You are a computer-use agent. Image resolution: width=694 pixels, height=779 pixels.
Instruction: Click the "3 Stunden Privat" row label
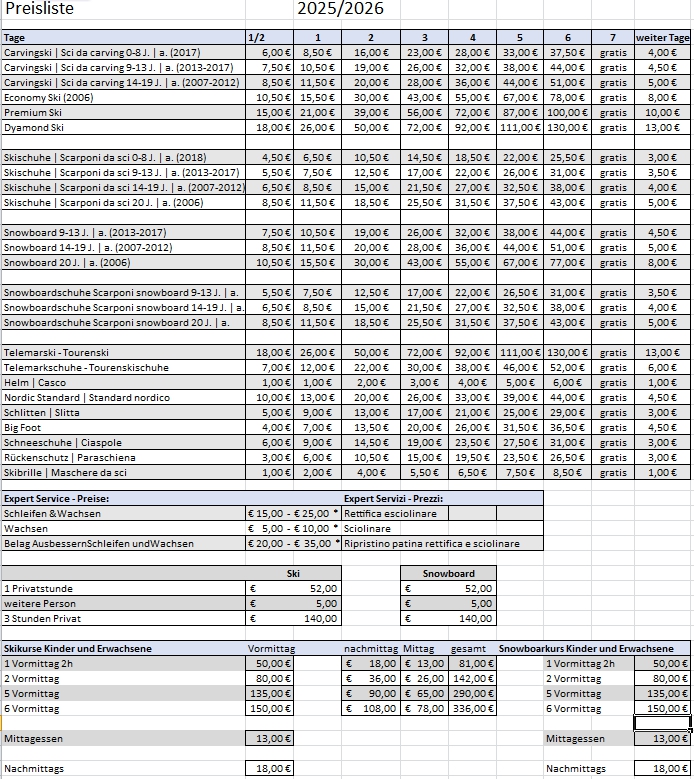42,619
